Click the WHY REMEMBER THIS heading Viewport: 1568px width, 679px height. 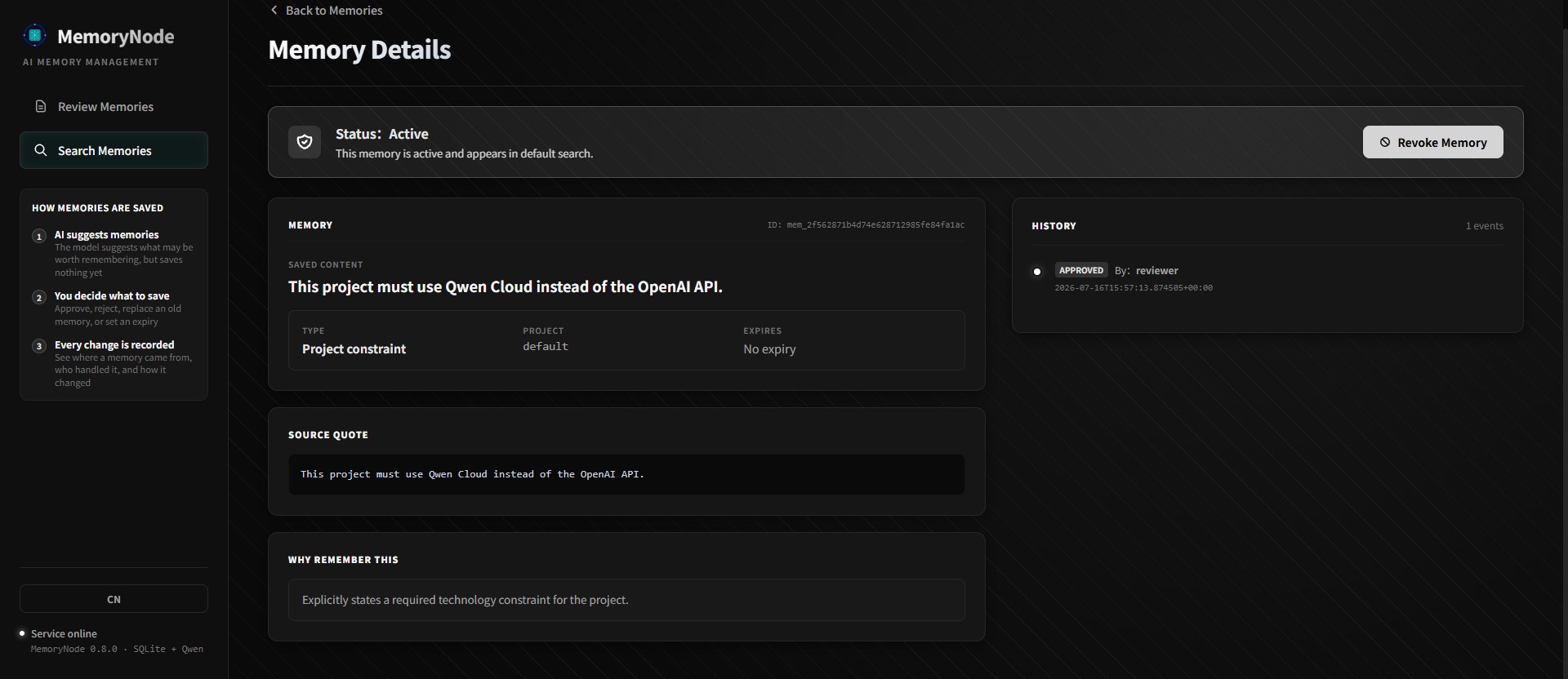click(x=343, y=560)
